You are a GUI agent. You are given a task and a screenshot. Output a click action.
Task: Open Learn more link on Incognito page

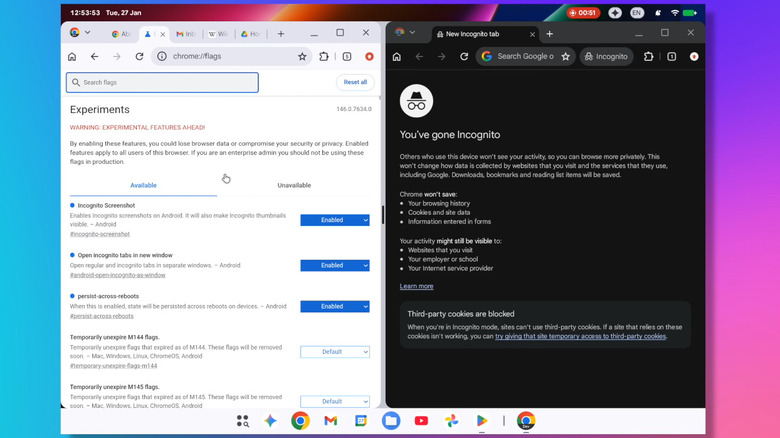coord(416,286)
